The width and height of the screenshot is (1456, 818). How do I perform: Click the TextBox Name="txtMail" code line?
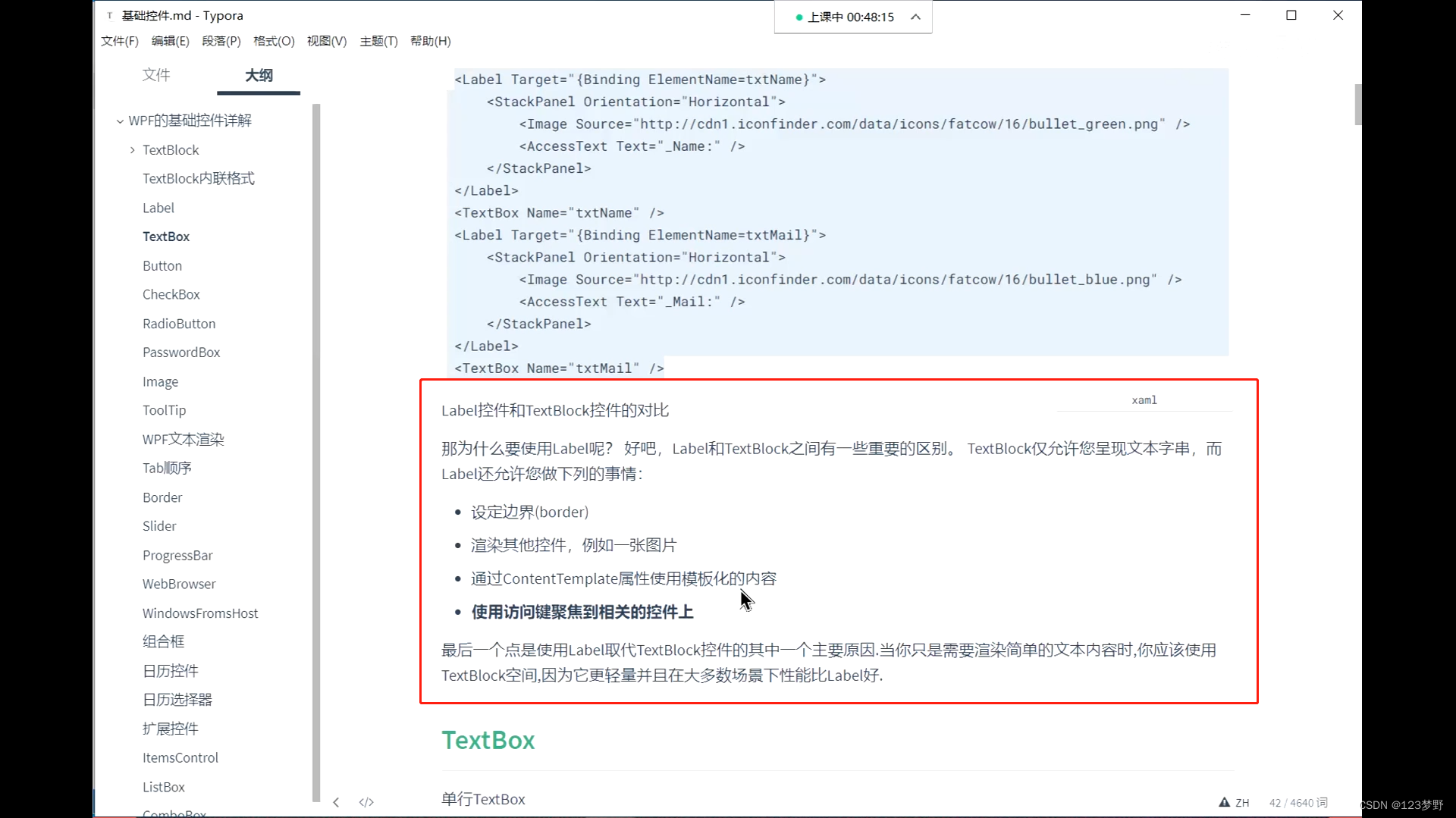(x=559, y=368)
